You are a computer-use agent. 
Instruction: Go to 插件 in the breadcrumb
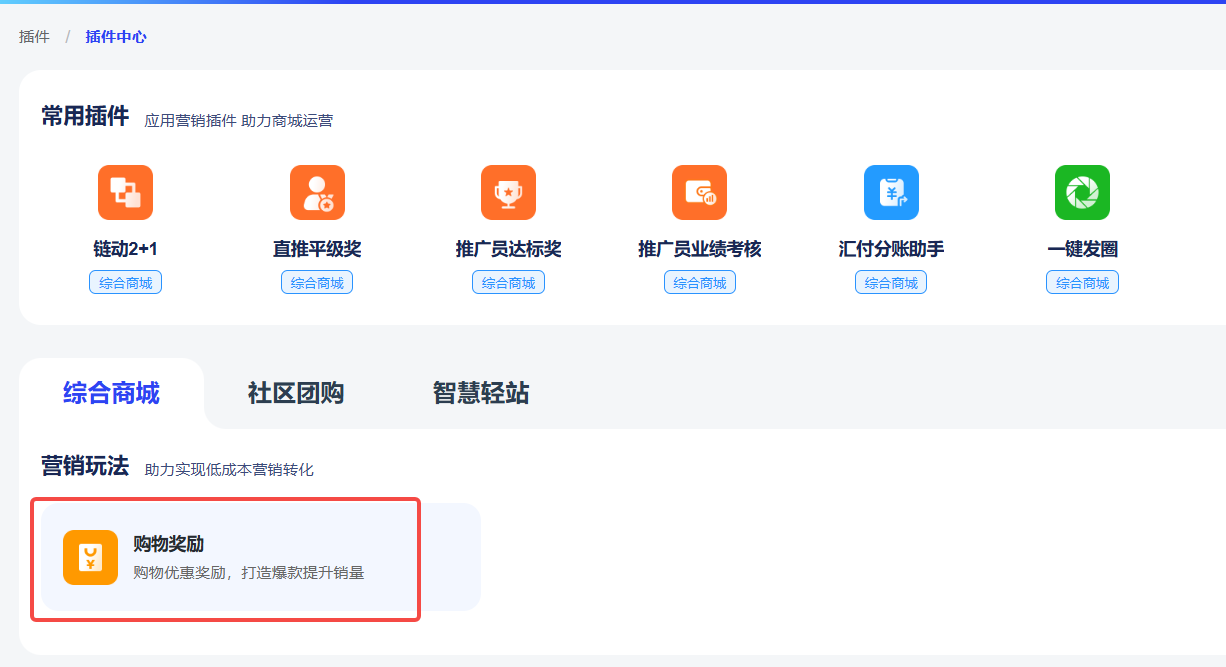coord(34,37)
